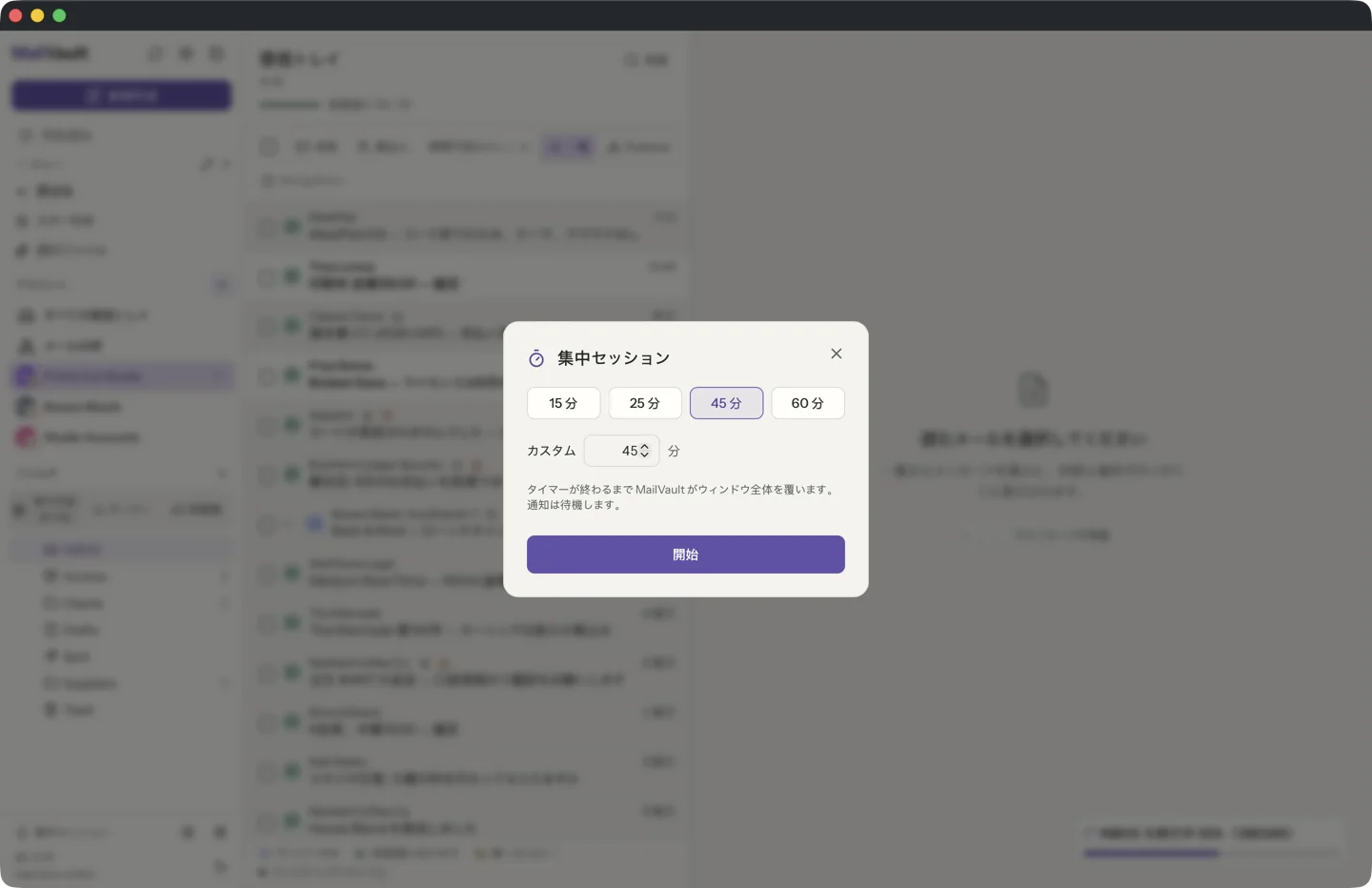Focus the カスタム minutes input field
The image size is (1372, 888).
coord(621,451)
